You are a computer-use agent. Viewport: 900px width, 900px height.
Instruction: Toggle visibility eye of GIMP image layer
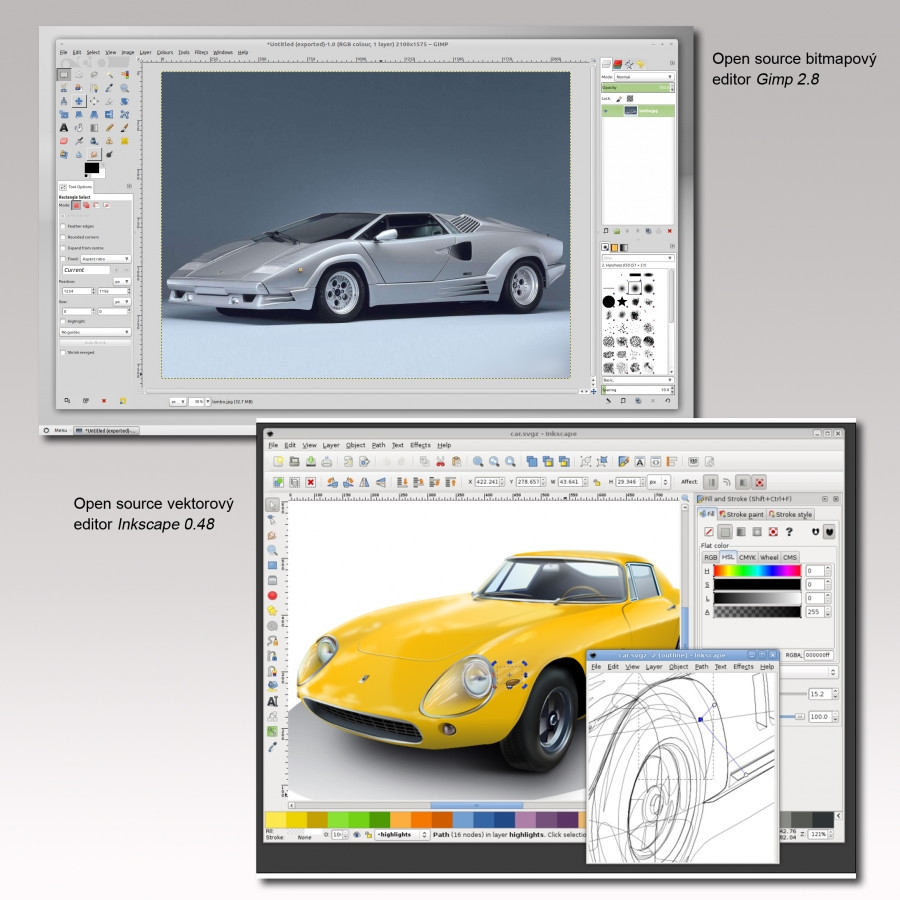(x=606, y=110)
